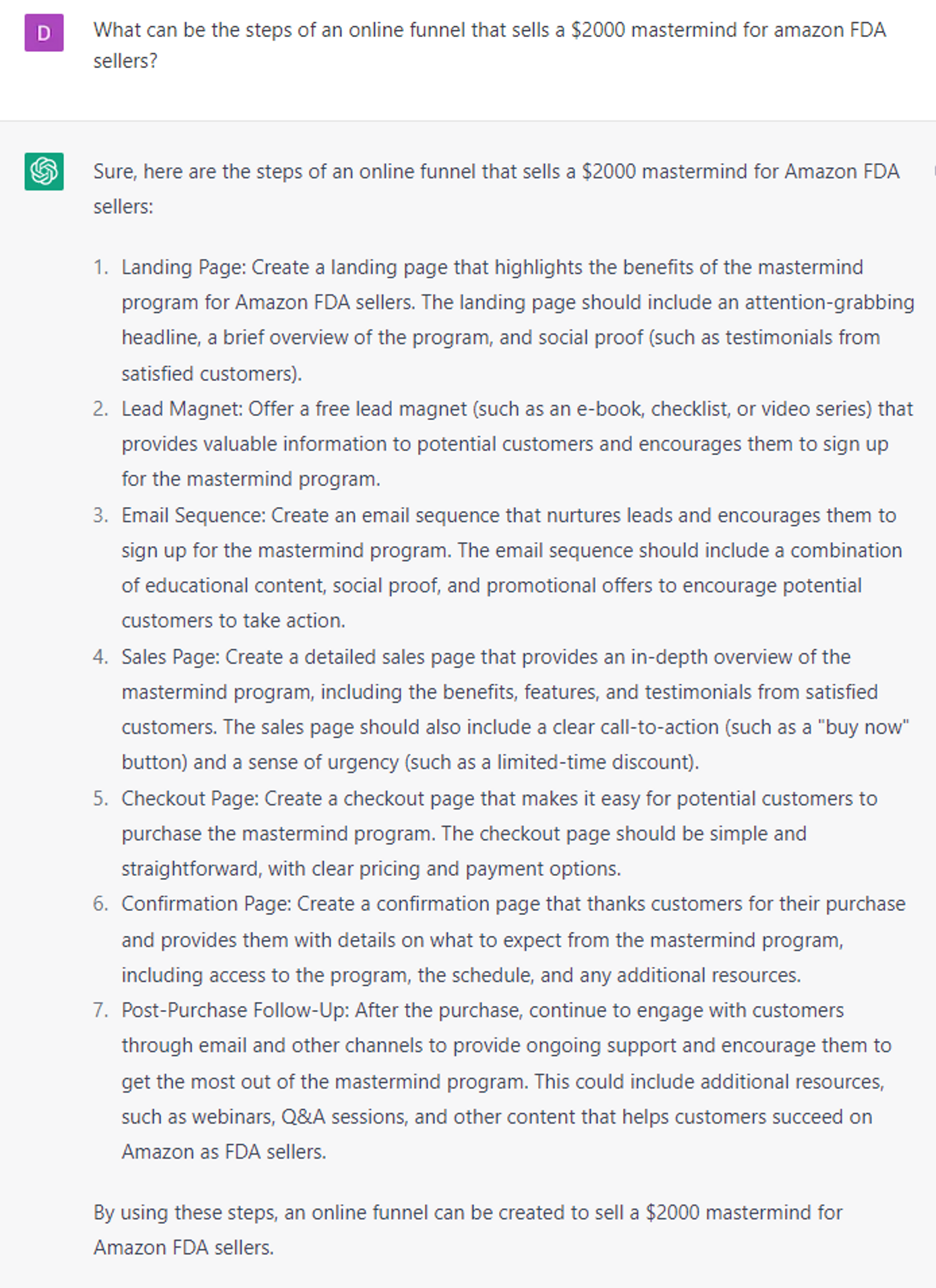
Task: Click the intro line starting with 'Sure, here are the steps'
Action: 496,189
